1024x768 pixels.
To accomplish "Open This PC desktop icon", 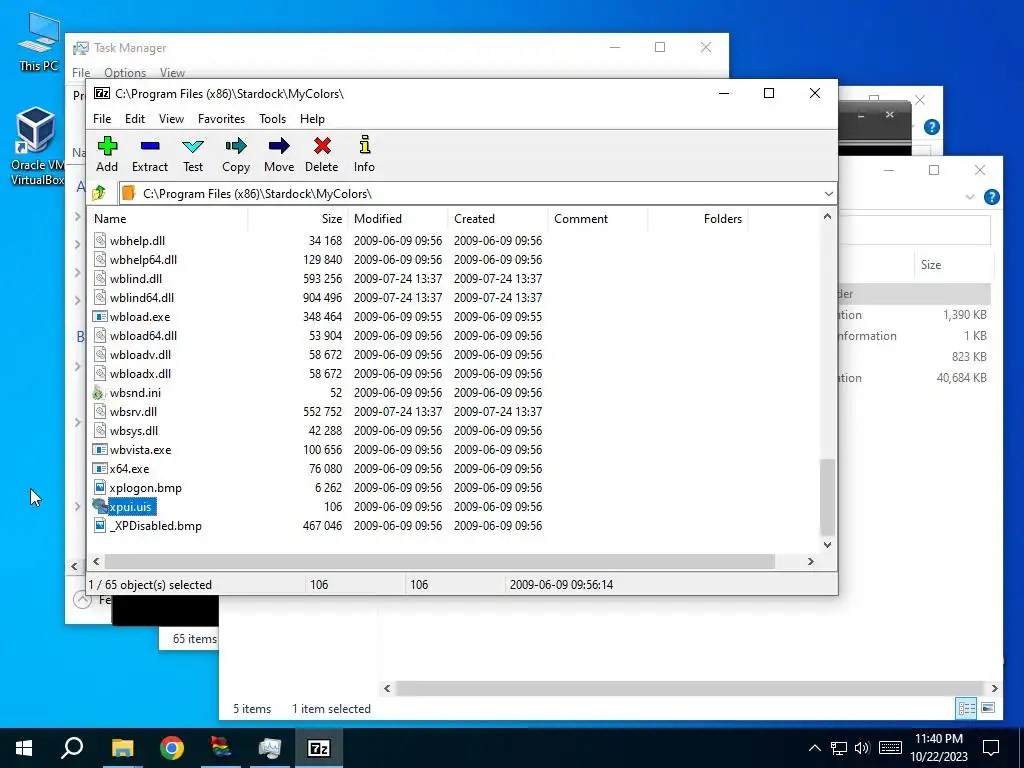I will (x=38, y=42).
